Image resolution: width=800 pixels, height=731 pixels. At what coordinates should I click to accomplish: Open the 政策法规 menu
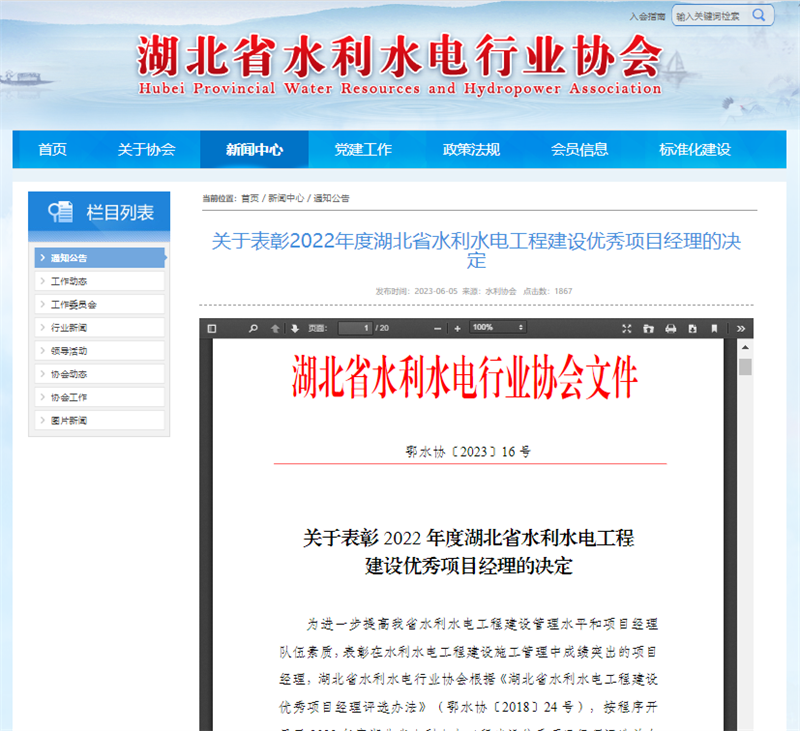(x=470, y=149)
